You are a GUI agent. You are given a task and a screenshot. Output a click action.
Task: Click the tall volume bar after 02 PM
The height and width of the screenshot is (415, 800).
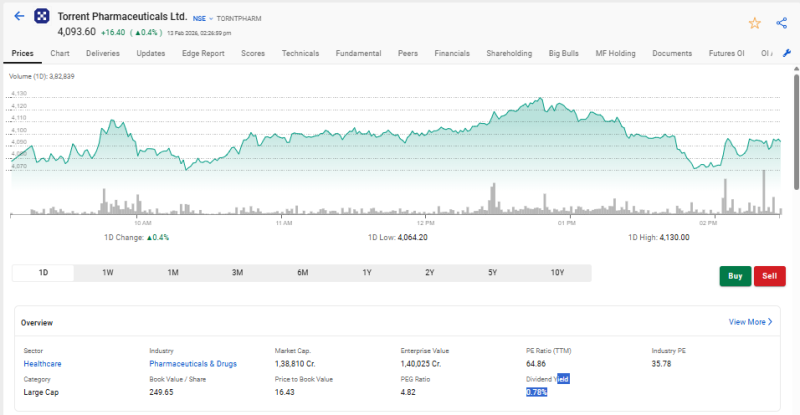coord(764,192)
